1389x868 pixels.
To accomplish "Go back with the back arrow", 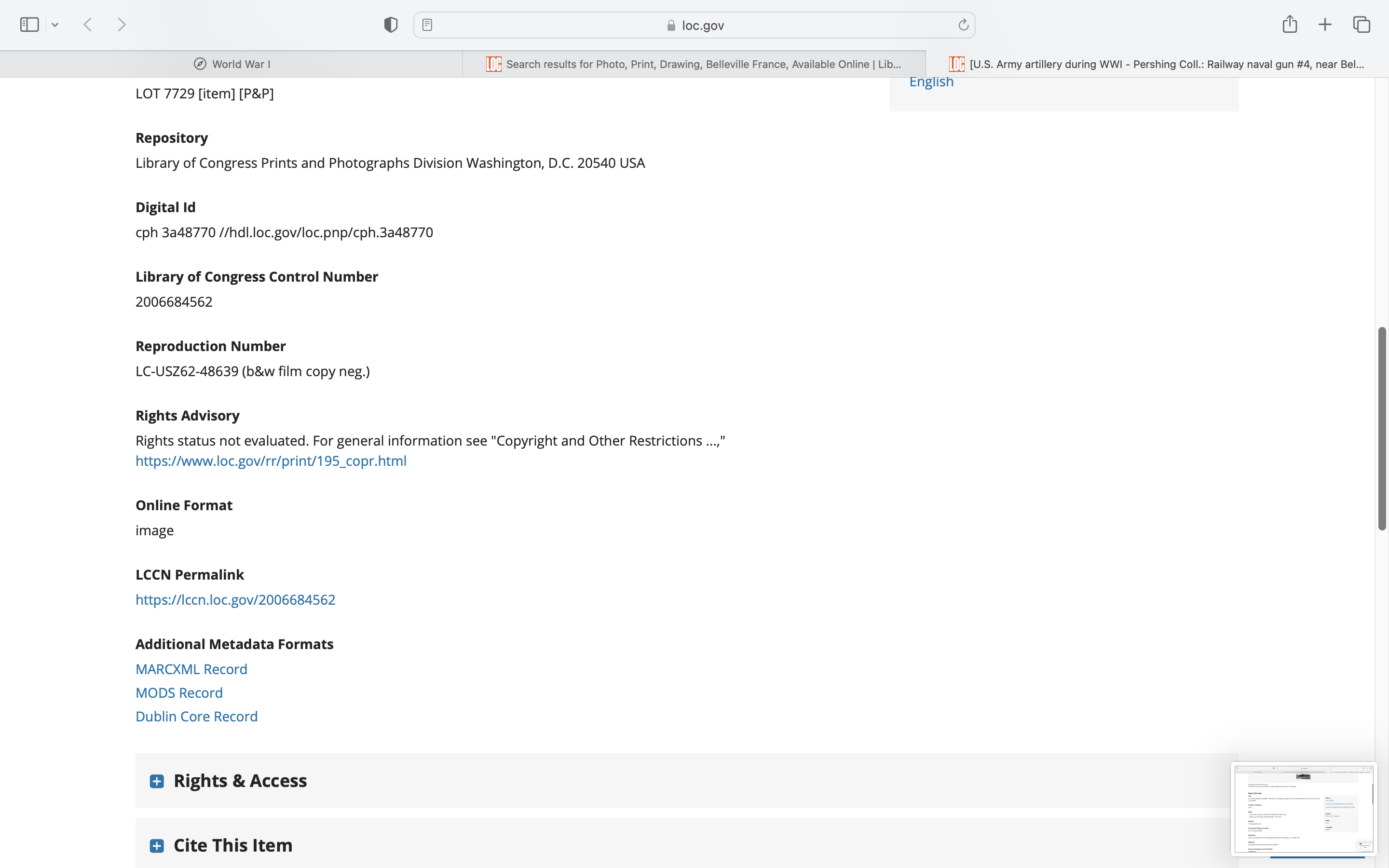I will [x=88, y=25].
